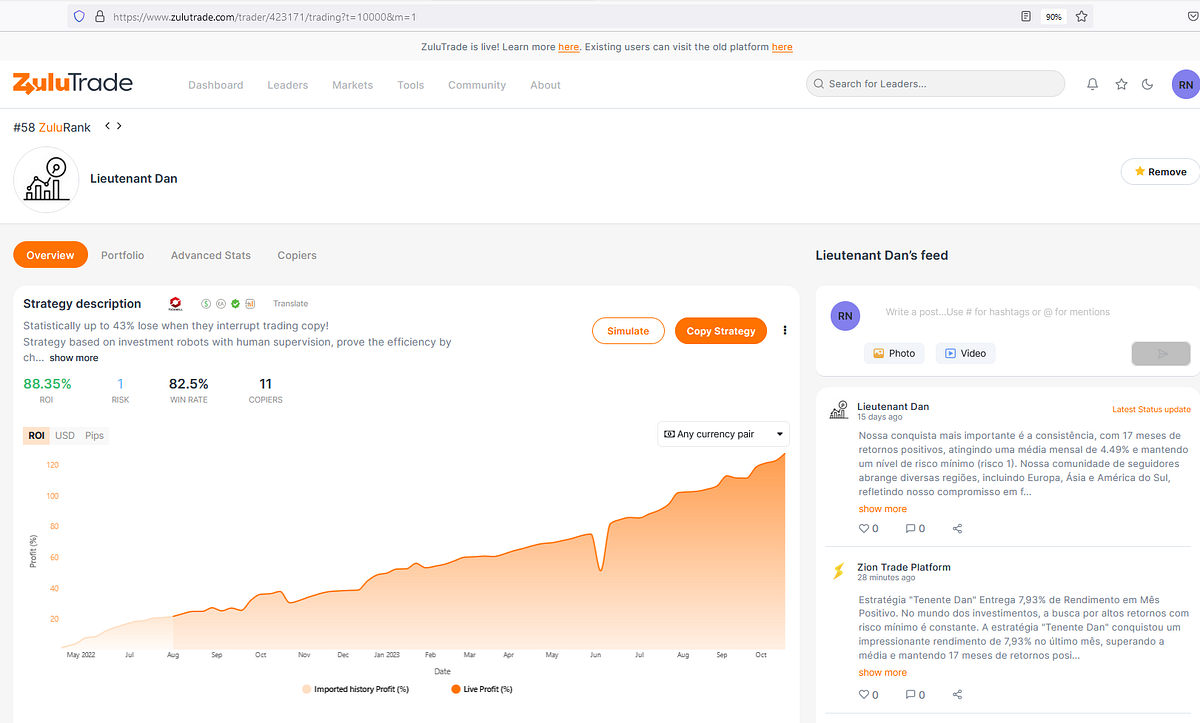Switch chart to USD mode
The width and height of the screenshot is (1200, 723).
tap(65, 435)
